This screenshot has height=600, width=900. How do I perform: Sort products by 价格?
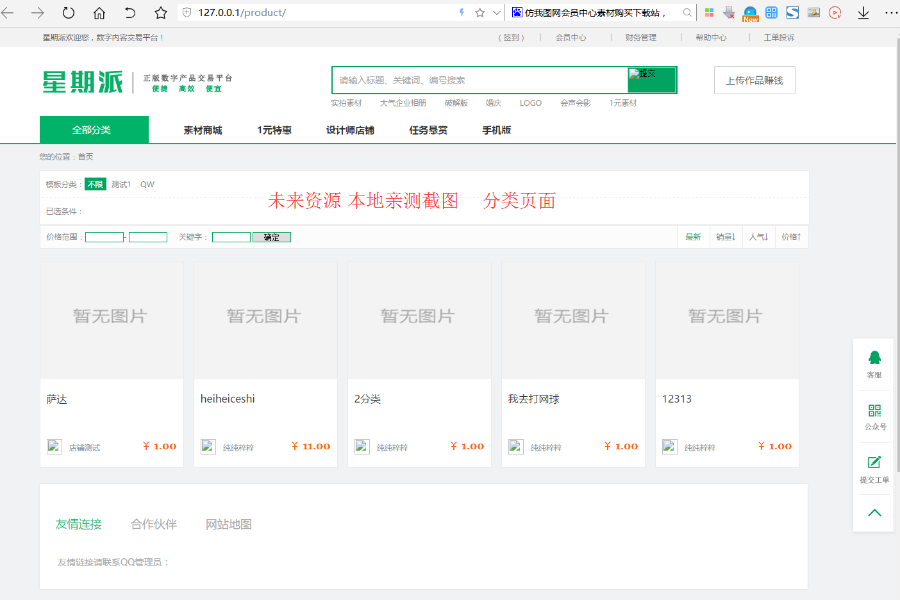[791, 237]
